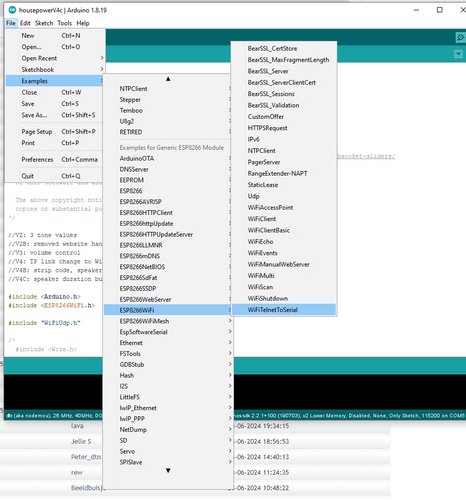Open the Edit menu

tap(25, 23)
